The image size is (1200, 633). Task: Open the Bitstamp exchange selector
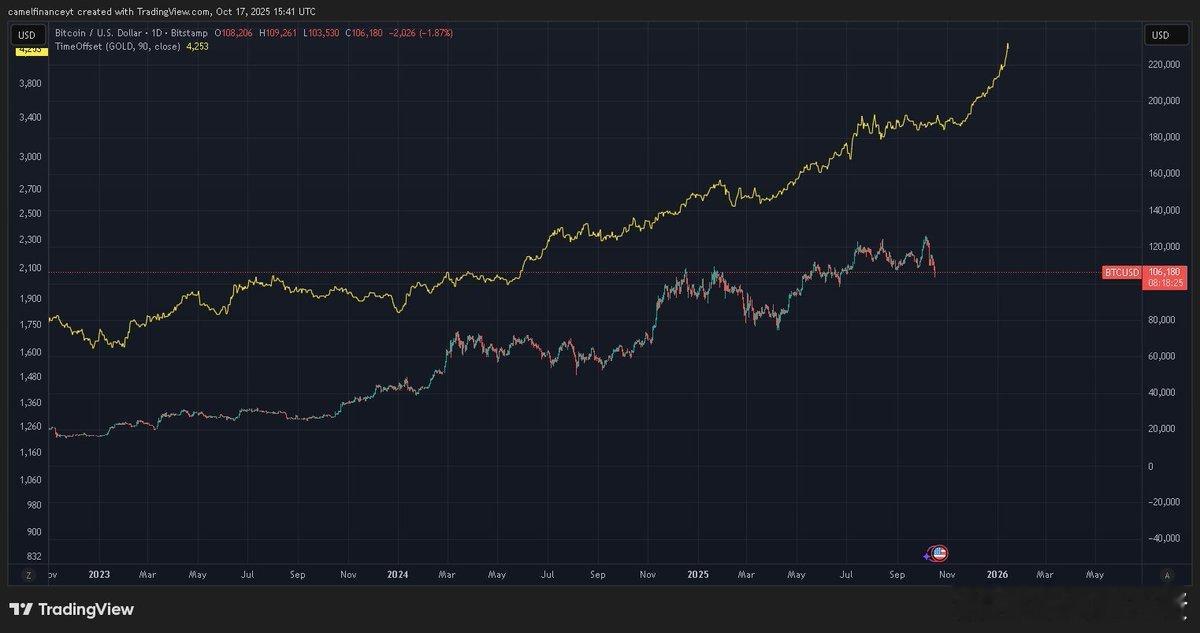click(x=190, y=32)
